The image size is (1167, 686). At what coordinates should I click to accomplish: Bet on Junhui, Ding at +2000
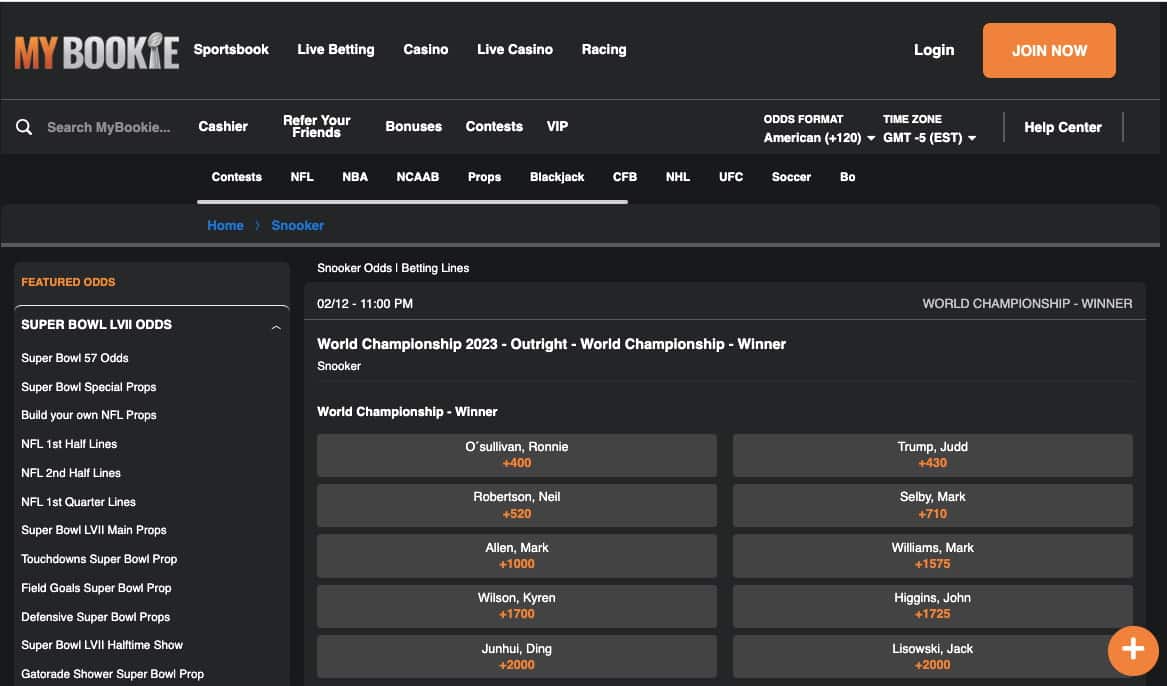click(517, 657)
